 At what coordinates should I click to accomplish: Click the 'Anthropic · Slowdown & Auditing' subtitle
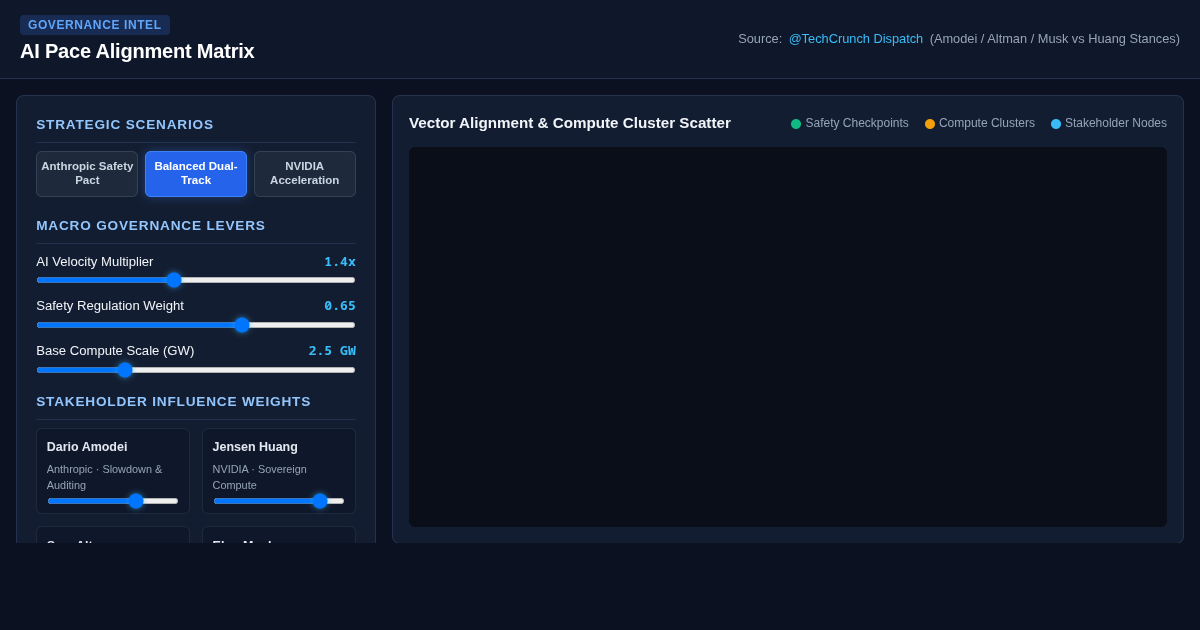pos(104,477)
